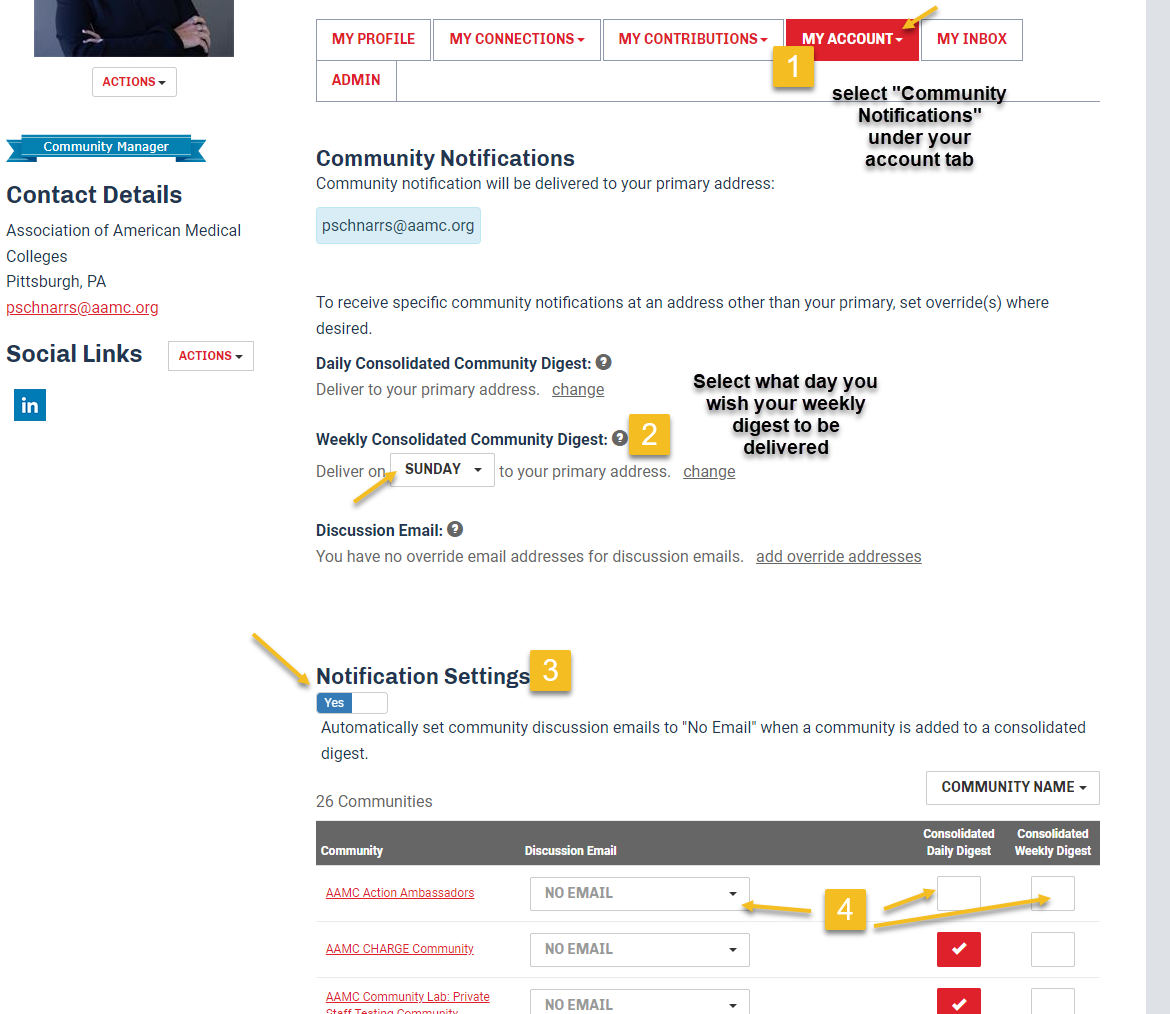
Task: Click the Consolidated Weekly Digest column header
Action: pos(1053,842)
